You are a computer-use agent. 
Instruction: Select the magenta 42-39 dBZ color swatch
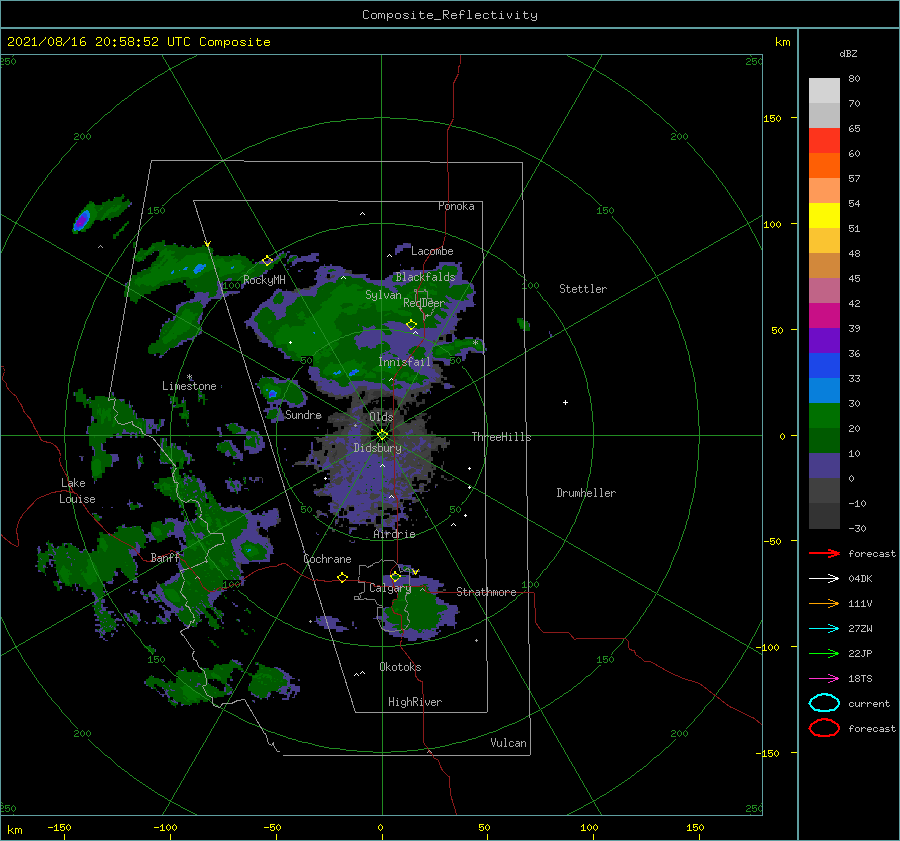(x=824, y=315)
